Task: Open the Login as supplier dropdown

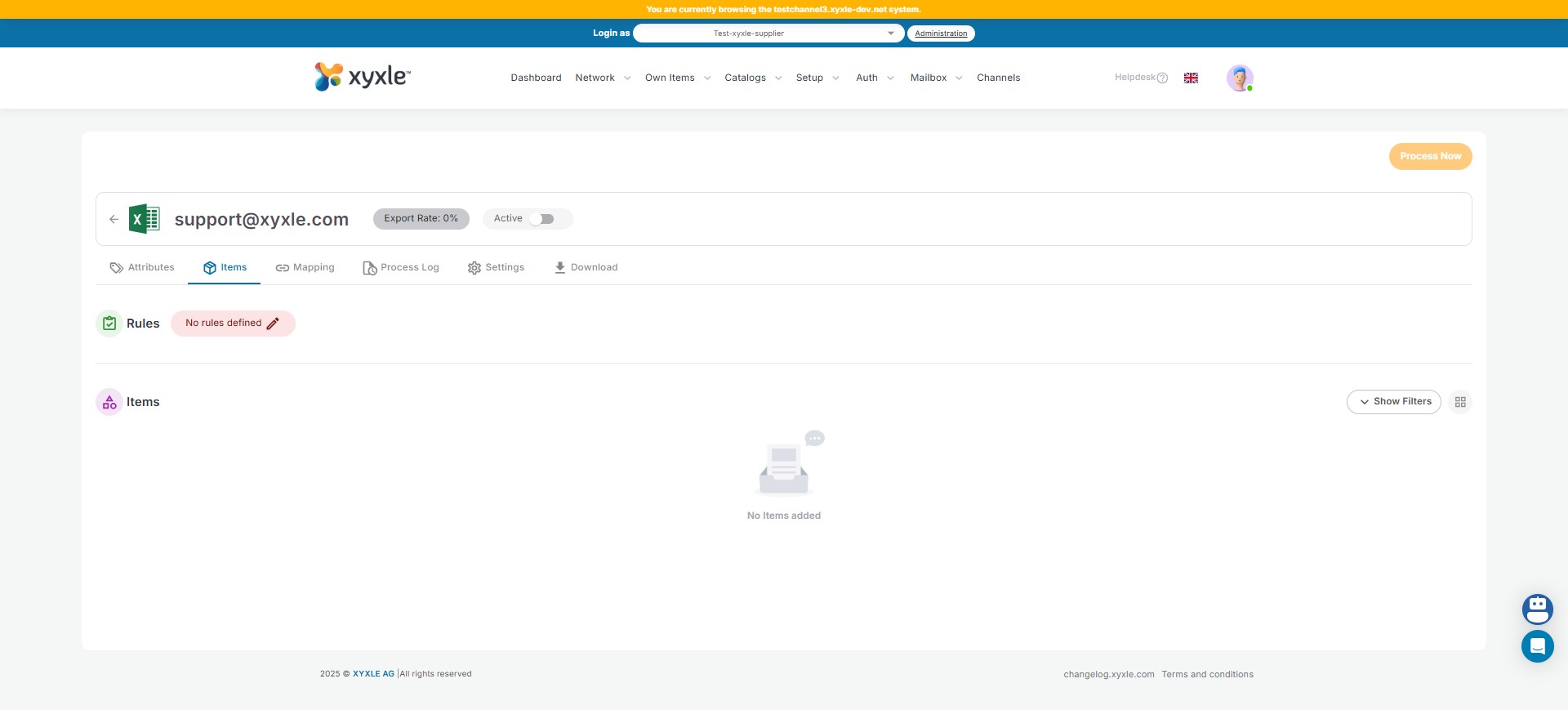Action: point(768,33)
